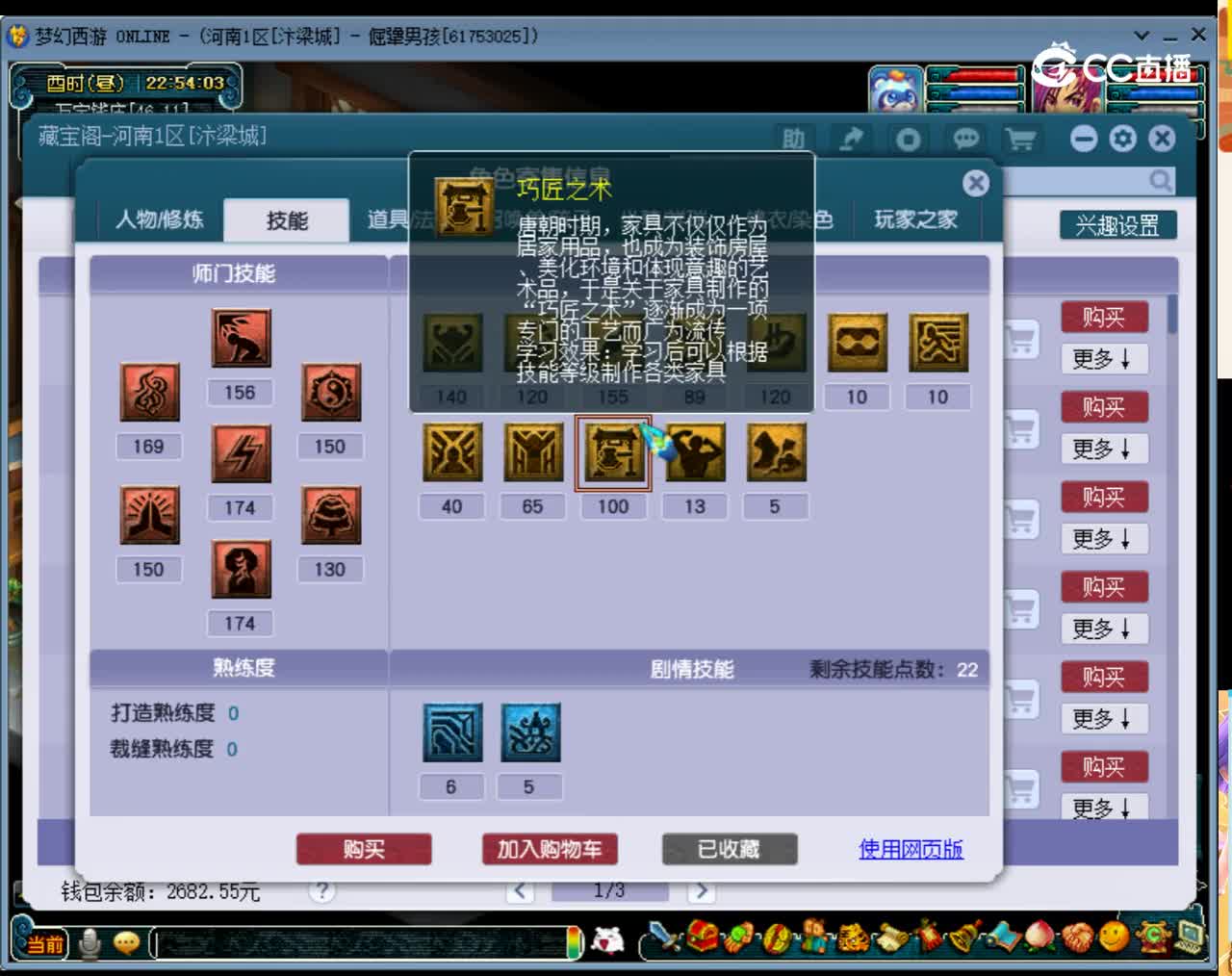Click the sword icon in bottom game toolbar
Viewport: 1232px width, 976px height.
[x=665, y=937]
